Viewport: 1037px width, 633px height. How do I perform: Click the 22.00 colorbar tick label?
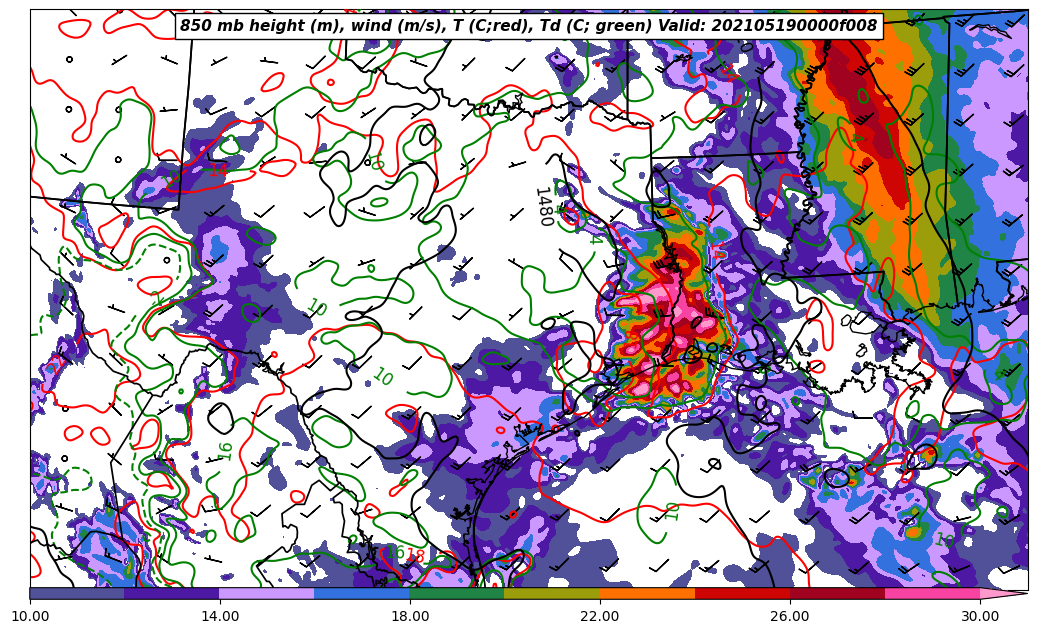600,616
